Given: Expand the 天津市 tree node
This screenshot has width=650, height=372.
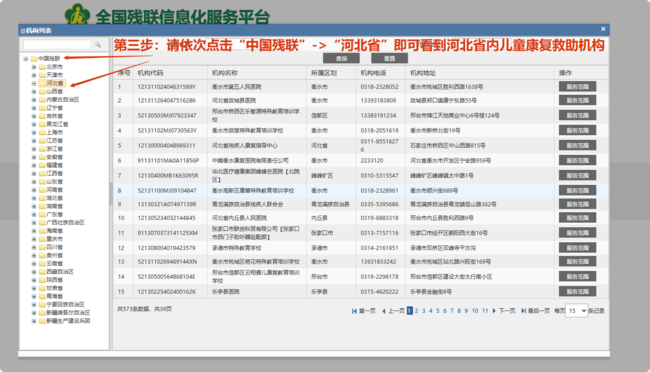Looking at the screenshot, I should tap(34, 75).
